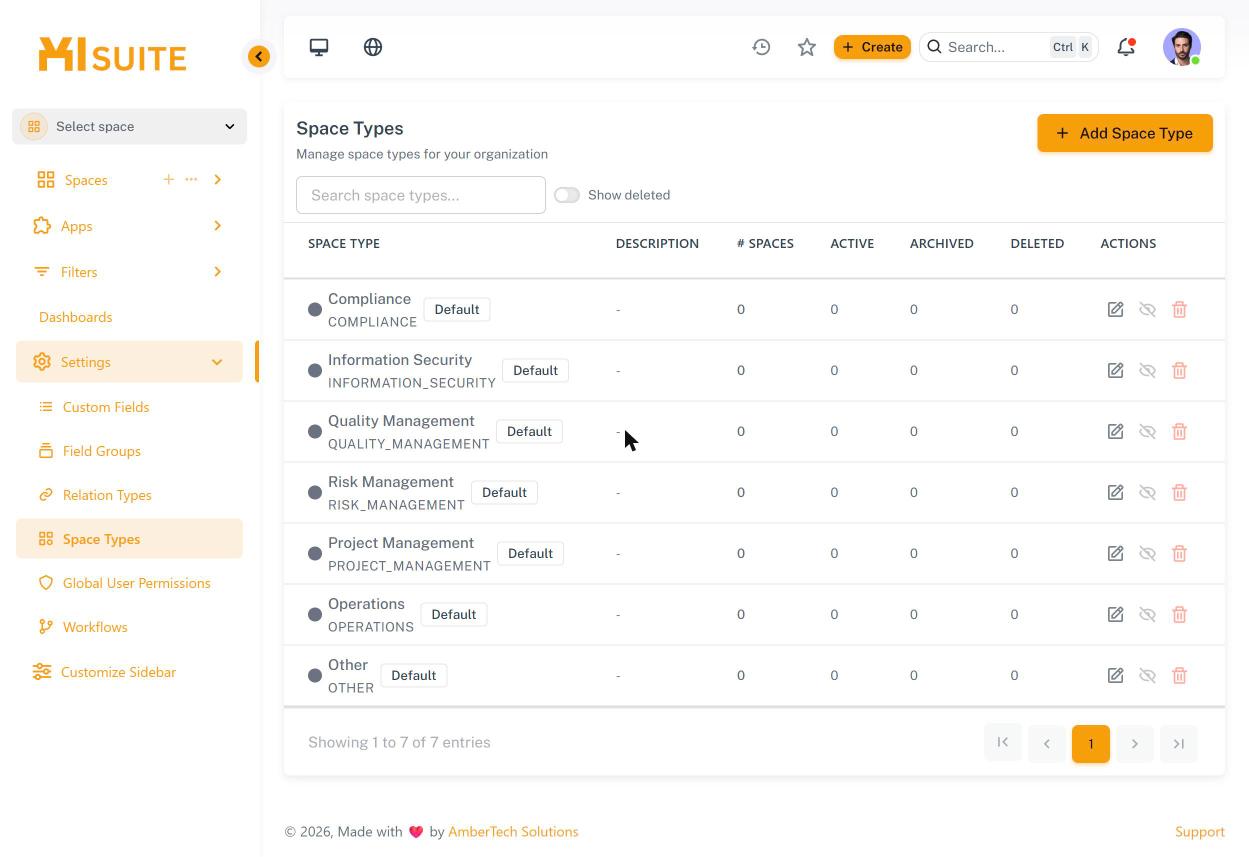1249x857 pixels.
Task: Click the favorites star icon
Action: (x=807, y=47)
